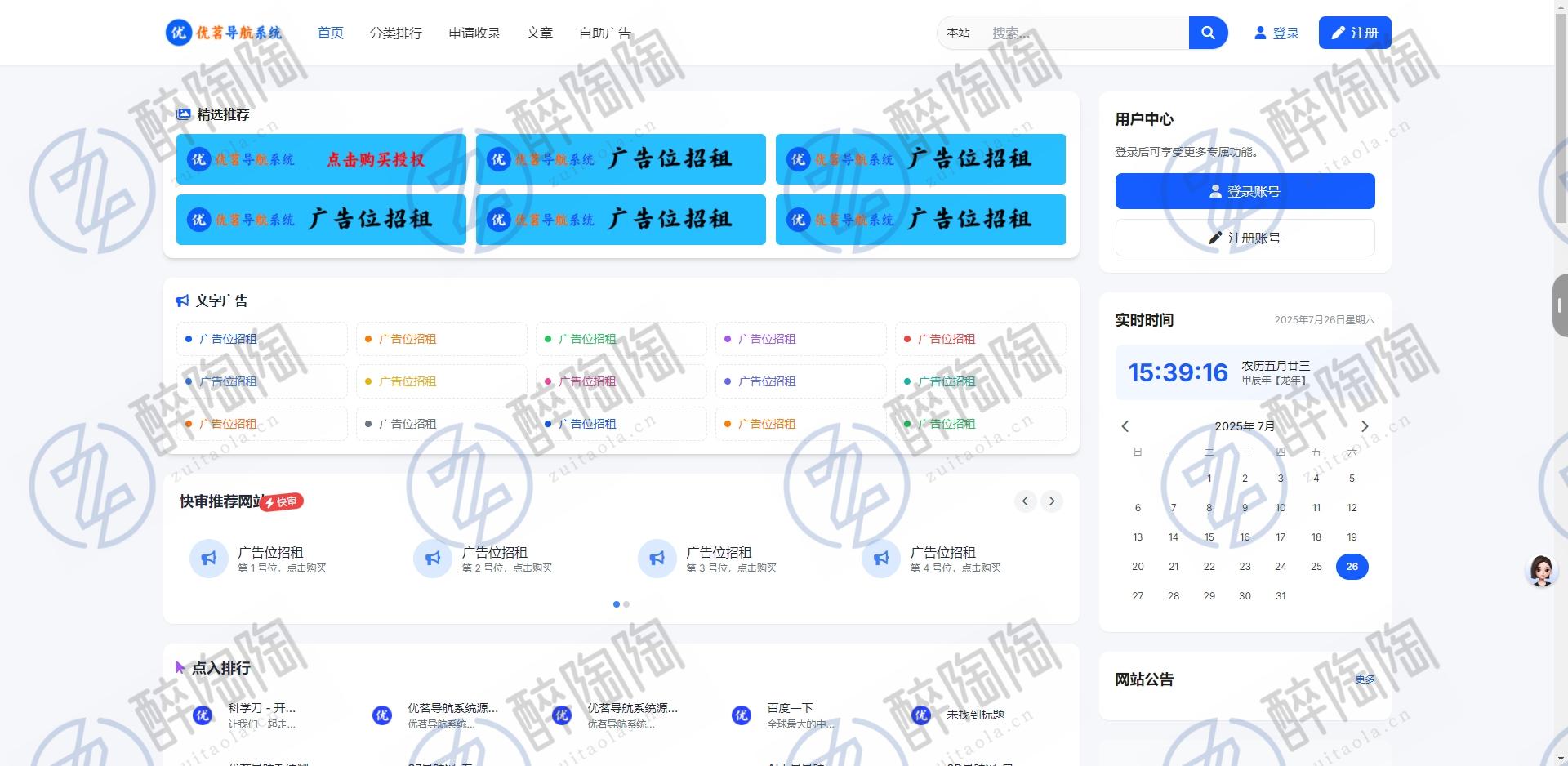The width and height of the screenshot is (1568, 766).
Task: Click the 登录账号 button
Action: click(1245, 191)
